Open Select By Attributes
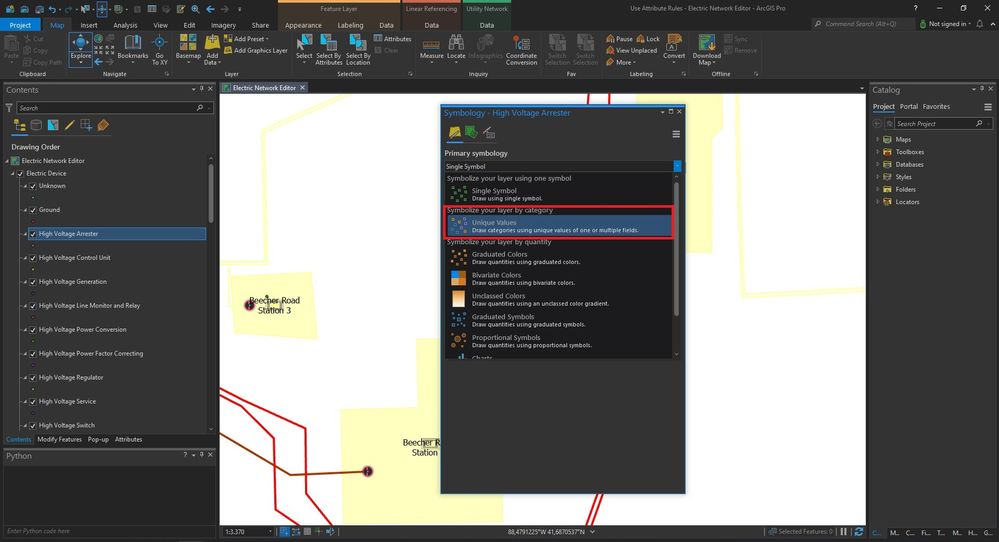The image size is (999, 542). coord(329,50)
